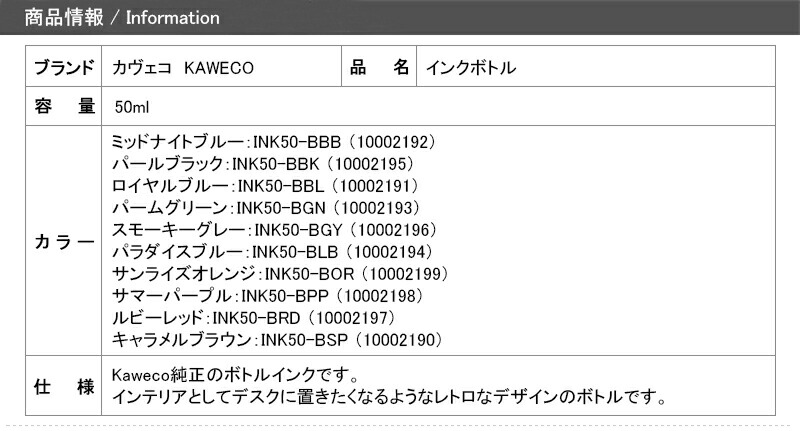Select the キャラメルブラウン INK50-BSP line
The height and width of the screenshot is (431, 800).
pyautogui.click(x=277, y=339)
